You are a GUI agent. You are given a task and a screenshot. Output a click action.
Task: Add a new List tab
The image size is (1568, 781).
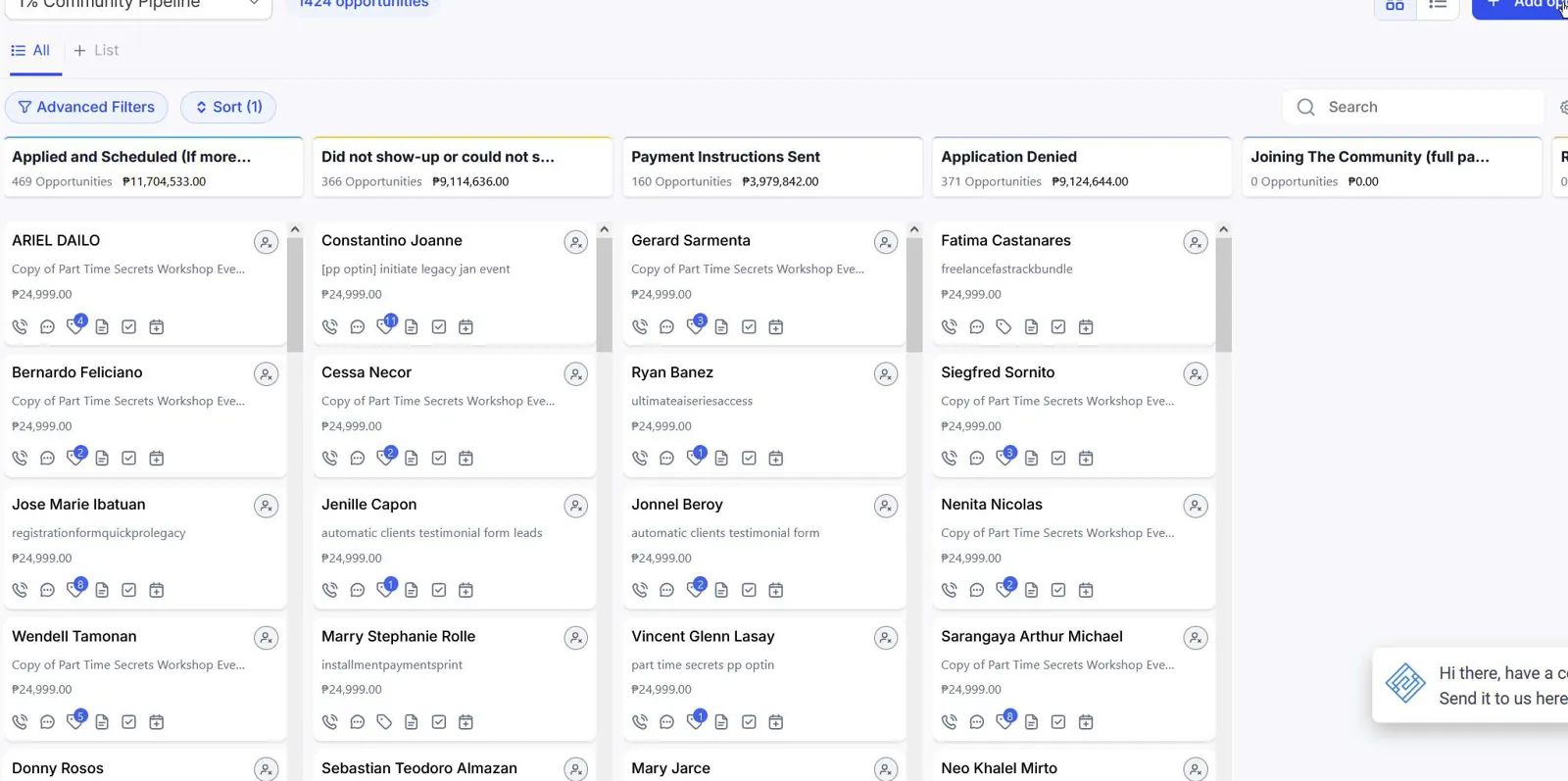[x=96, y=51]
